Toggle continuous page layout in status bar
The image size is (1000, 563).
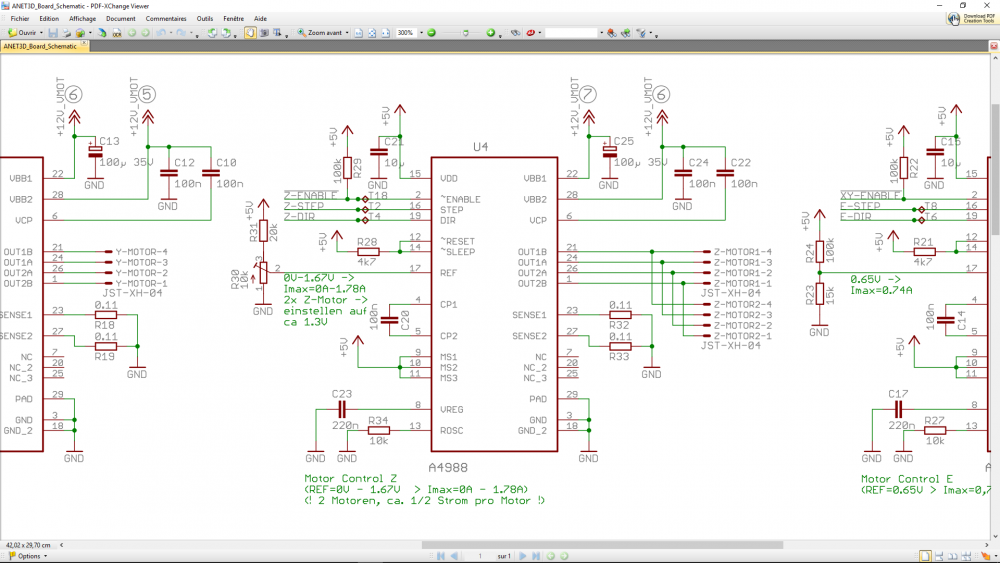[x=939, y=556]
